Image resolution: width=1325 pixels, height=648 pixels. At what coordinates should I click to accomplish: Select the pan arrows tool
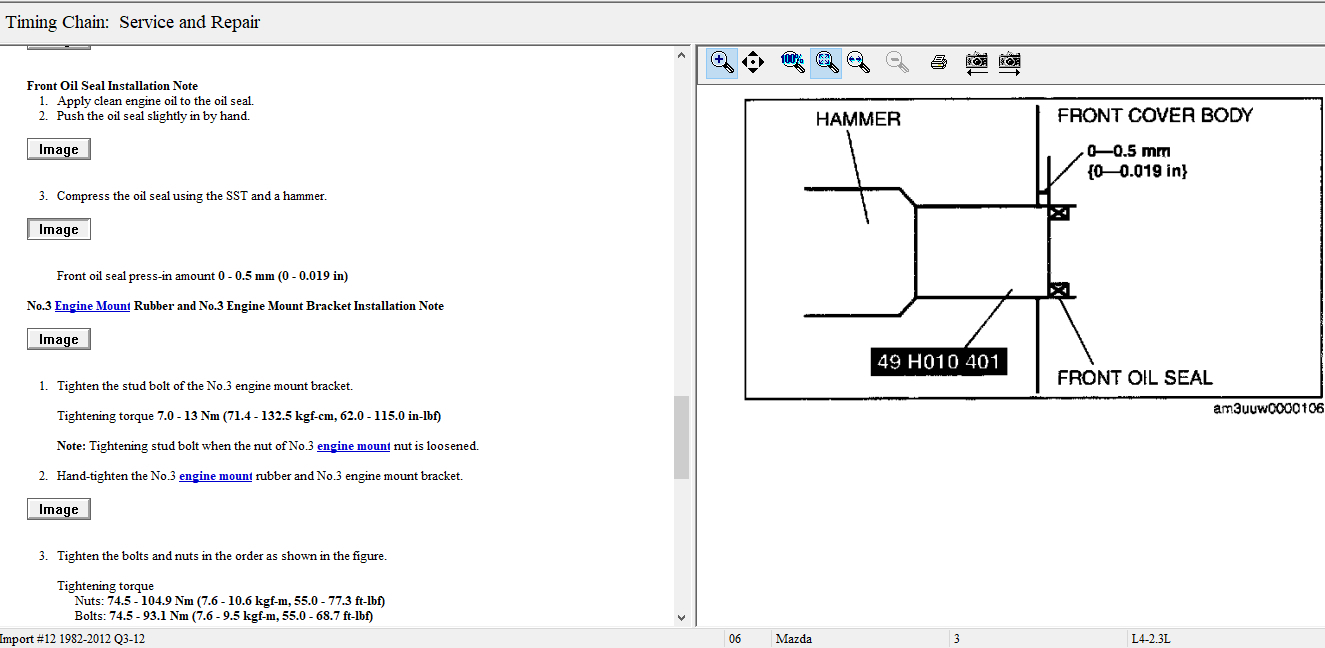pyautogui.click(x=753, y=62)
